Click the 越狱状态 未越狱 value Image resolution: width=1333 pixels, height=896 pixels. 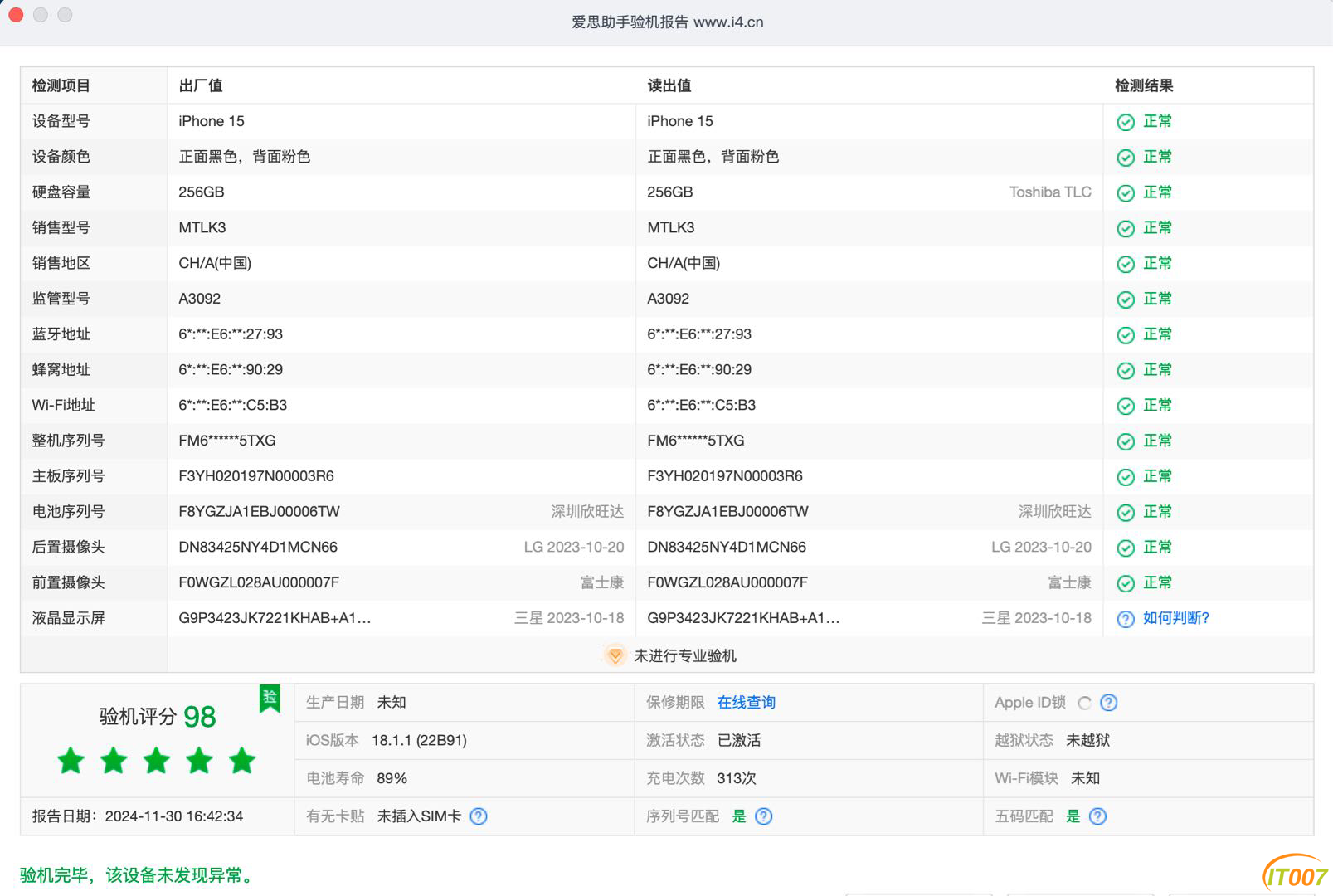[1087, 740]
